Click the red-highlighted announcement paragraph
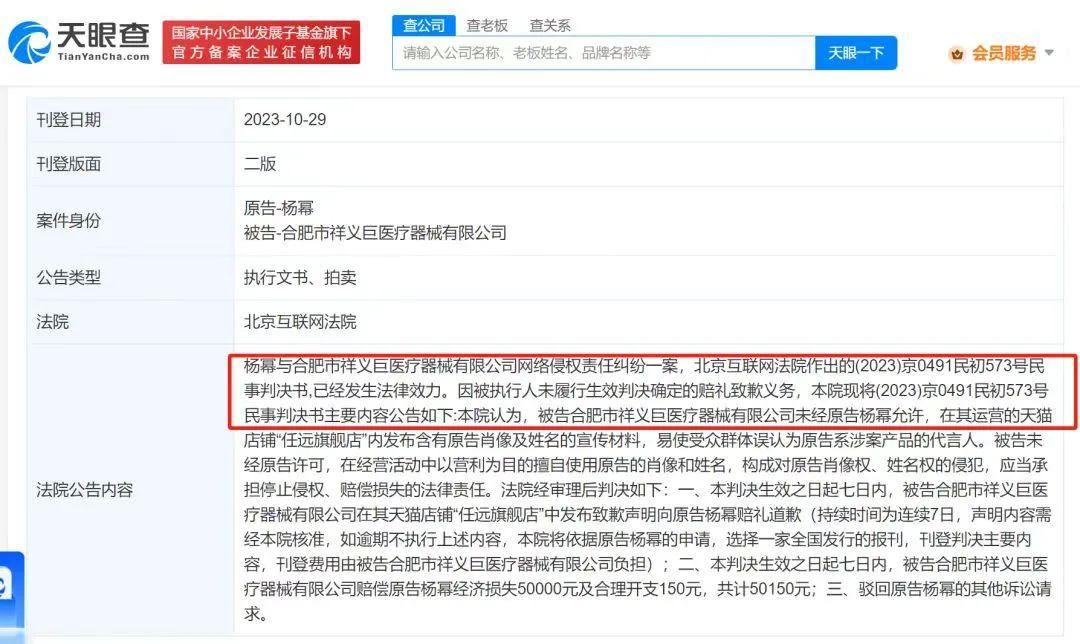The height and width of the screenshot is (644, 1080). [652, 391]
